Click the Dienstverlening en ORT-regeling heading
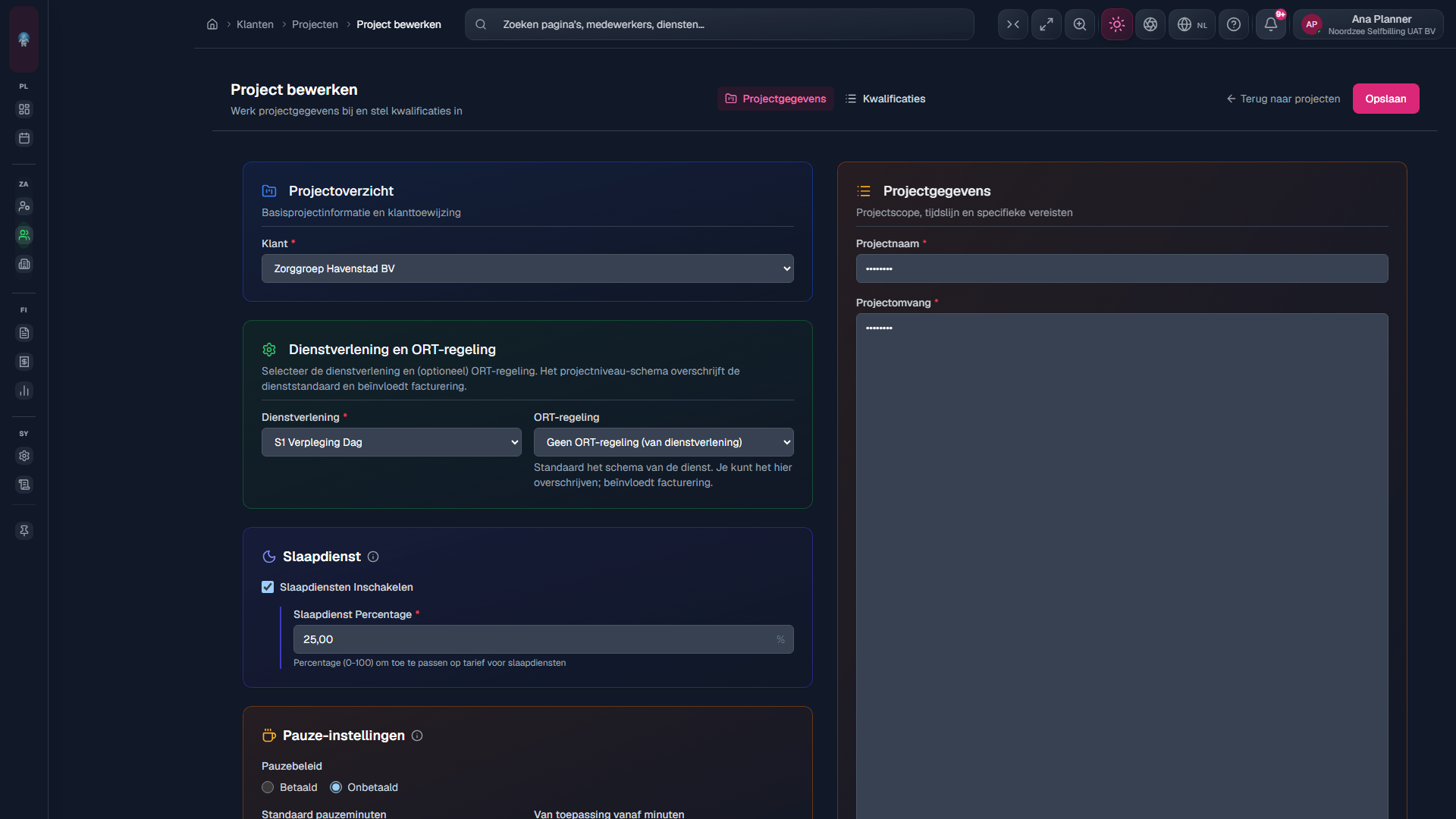The image size is (1456, 819). (392, 350)
